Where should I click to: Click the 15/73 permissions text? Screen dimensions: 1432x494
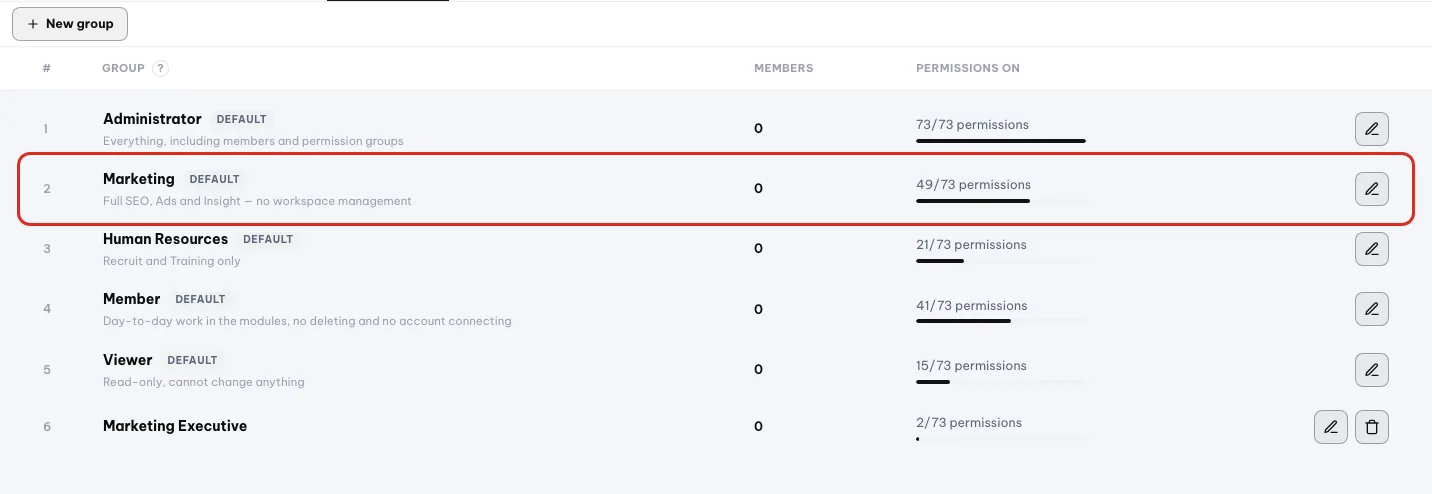tap(971, 366)
